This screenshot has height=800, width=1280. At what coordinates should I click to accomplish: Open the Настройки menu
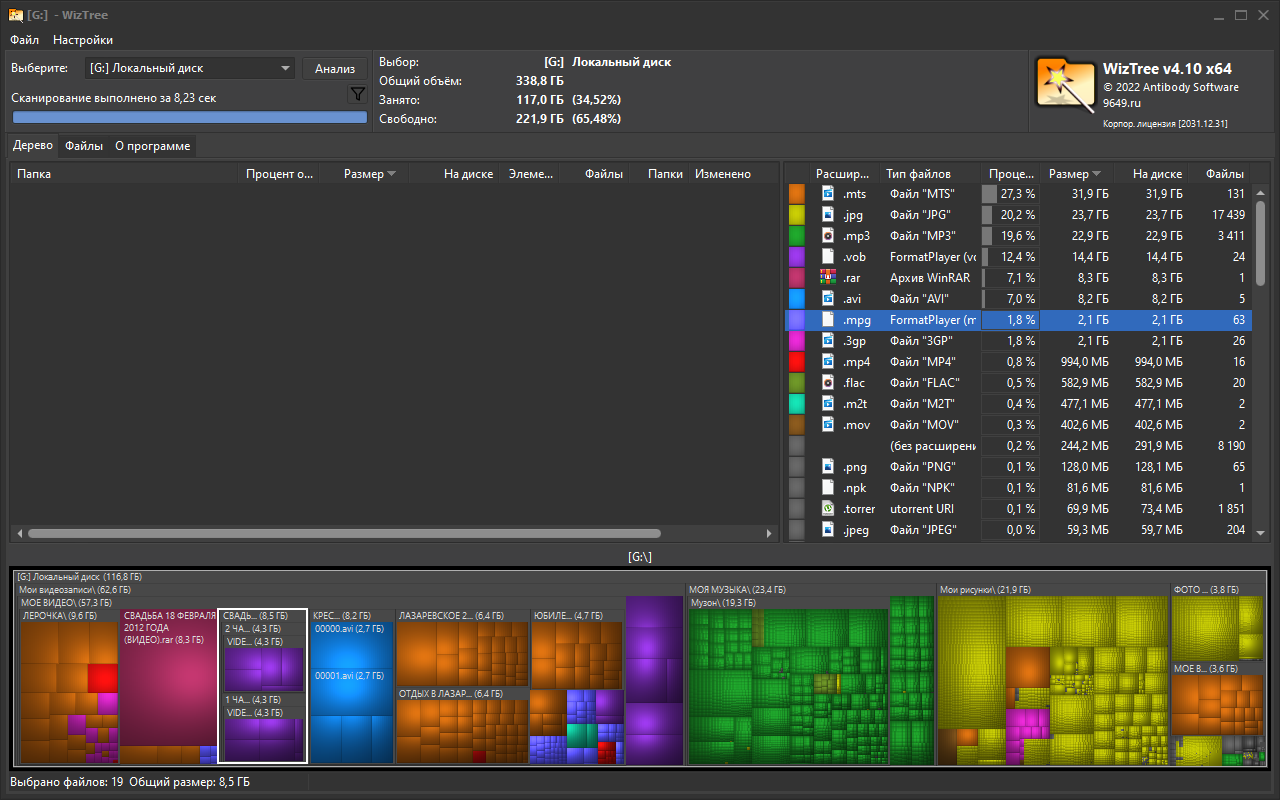(83, 40)
